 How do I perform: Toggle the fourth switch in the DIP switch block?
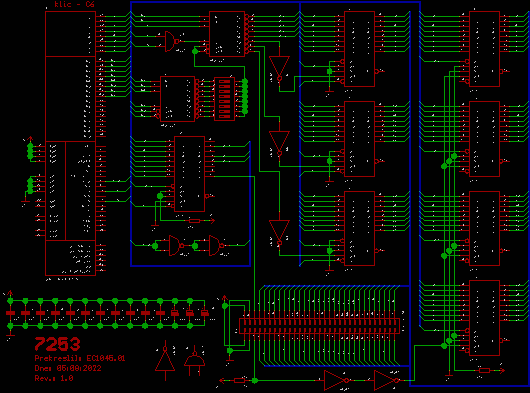point(224,96)
